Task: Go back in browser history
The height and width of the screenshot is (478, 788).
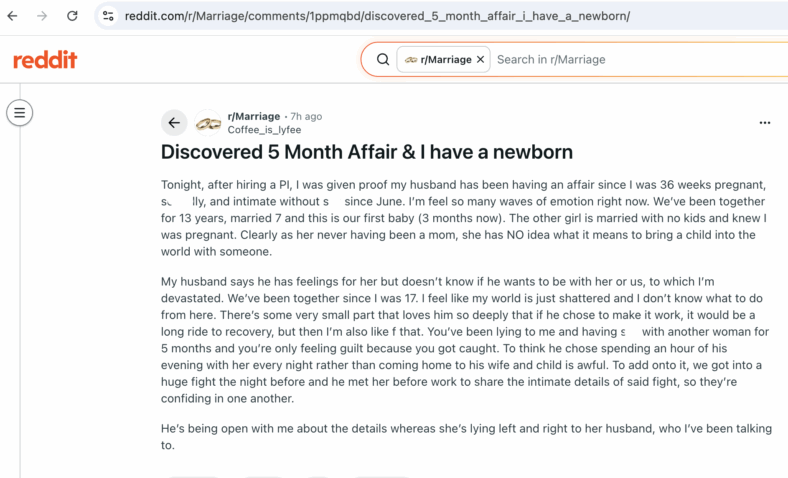Action: pyautogui.click(x=13, y=16)
